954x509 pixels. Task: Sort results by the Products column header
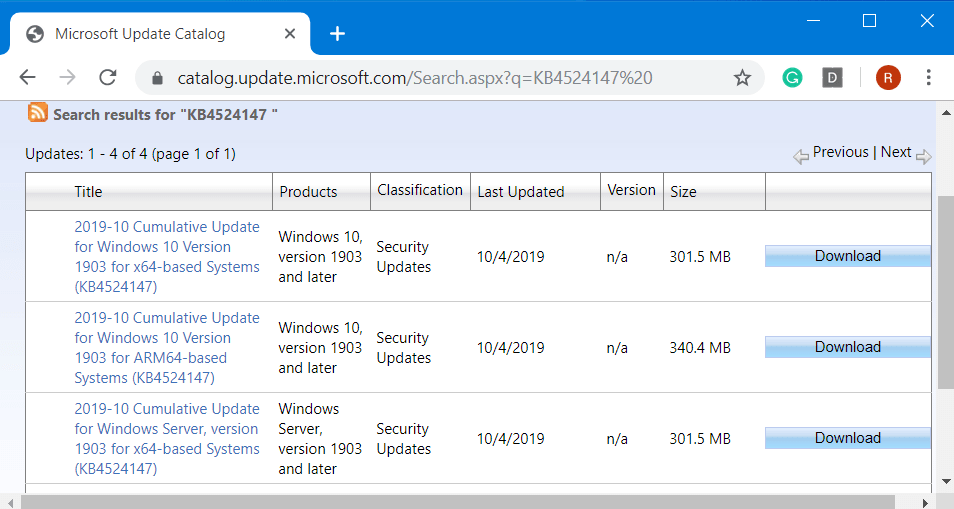[308, 192]
